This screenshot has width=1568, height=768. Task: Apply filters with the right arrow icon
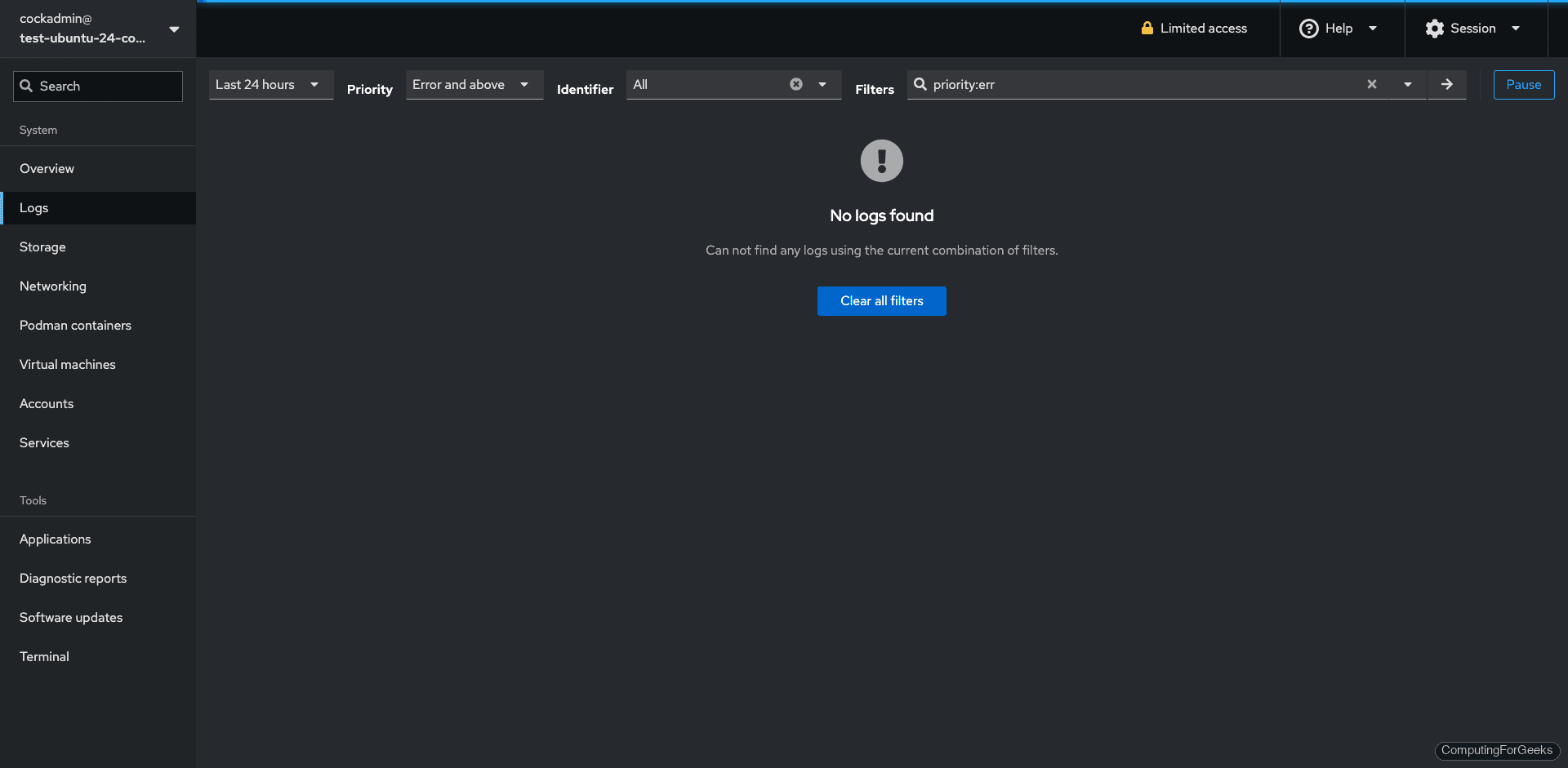[x=1446, y=85]
